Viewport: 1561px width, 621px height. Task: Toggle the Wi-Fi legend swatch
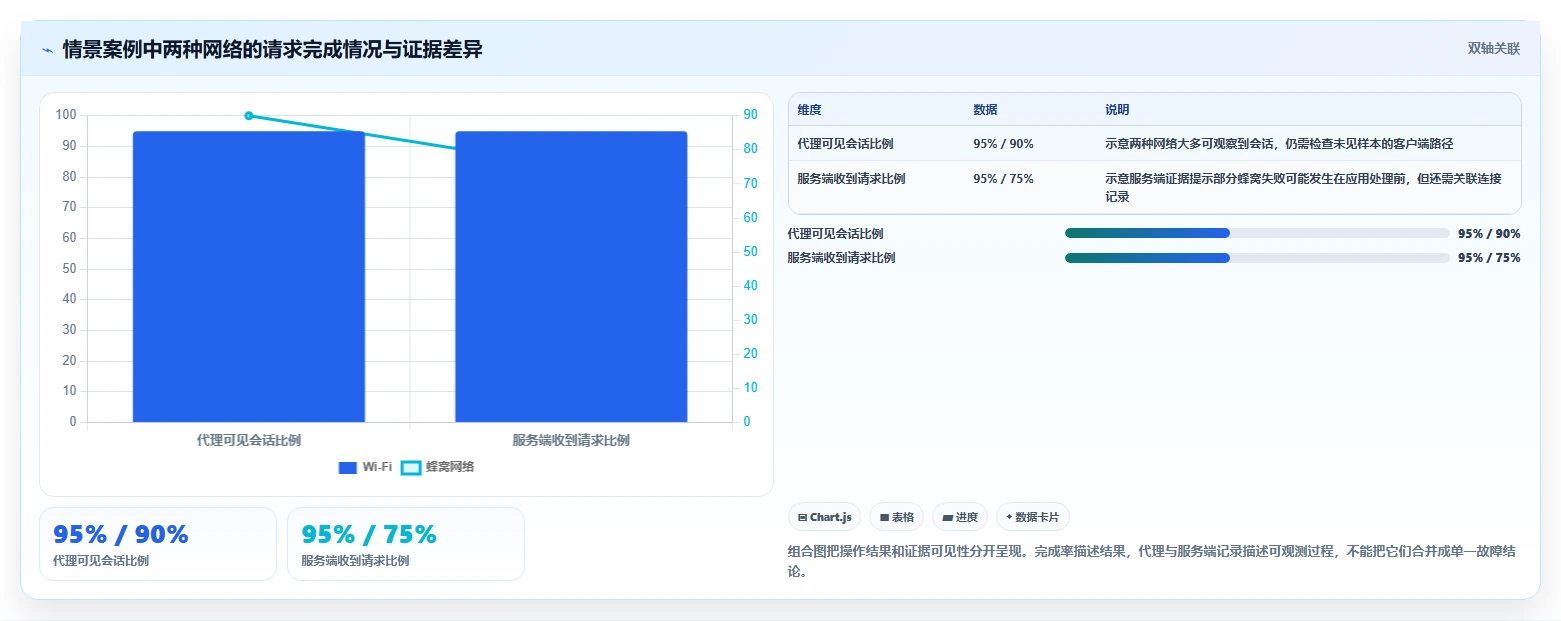click(348, 467)
